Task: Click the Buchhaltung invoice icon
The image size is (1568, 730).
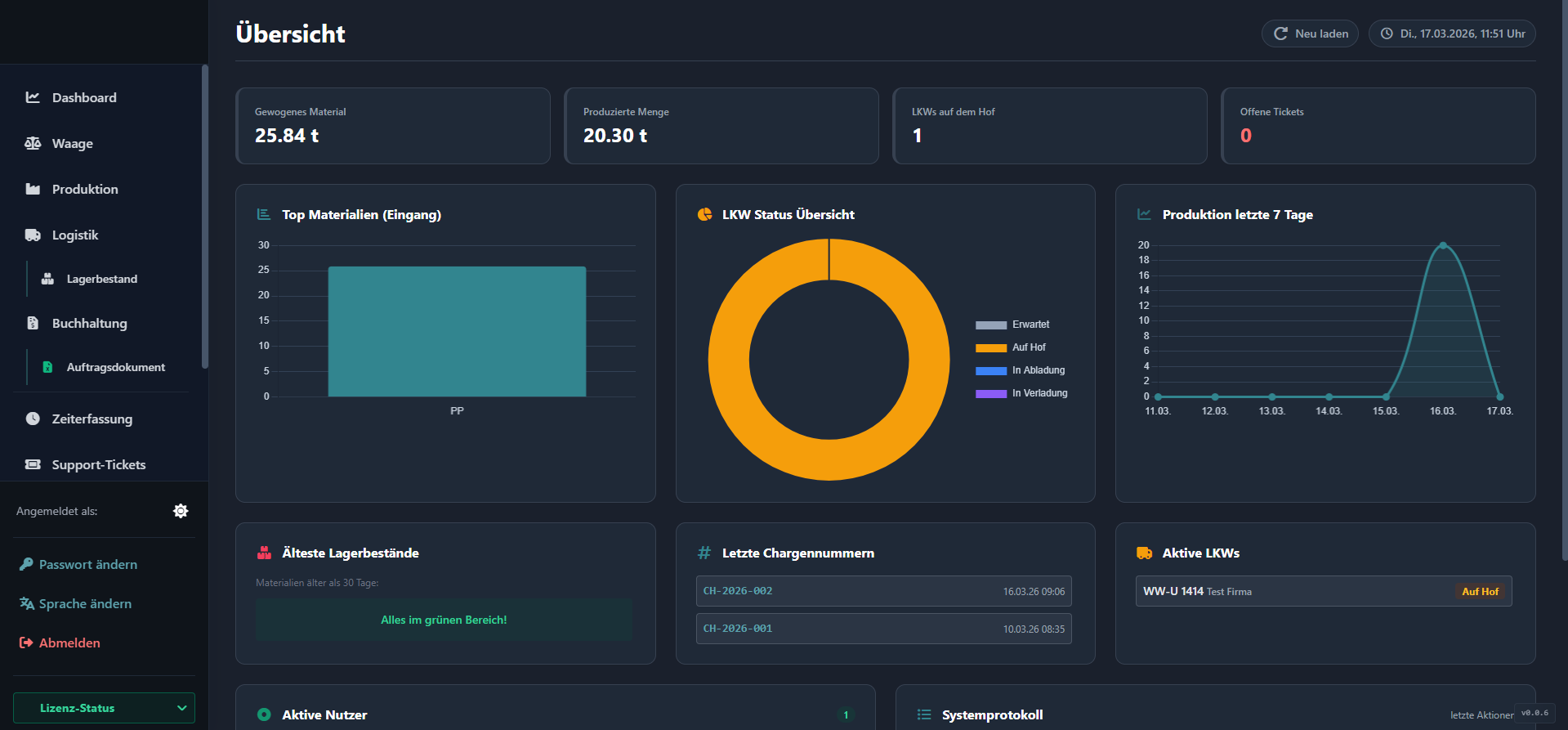Action: click(33, 323)
